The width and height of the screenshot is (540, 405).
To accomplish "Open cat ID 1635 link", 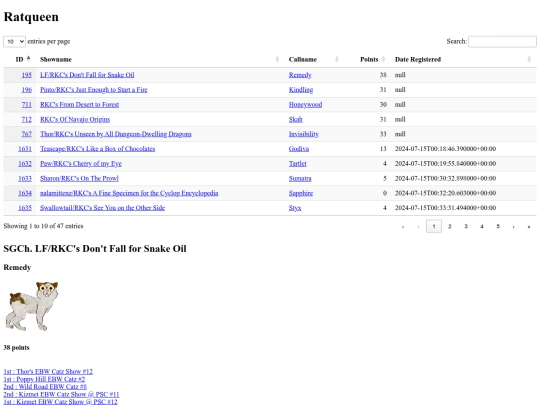I will click(x=25, y=208).
